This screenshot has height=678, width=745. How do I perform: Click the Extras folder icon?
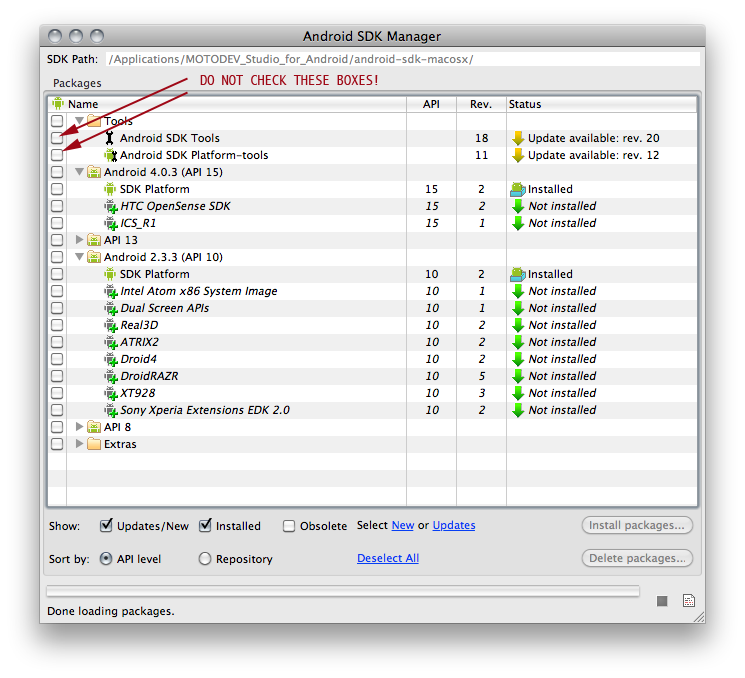[94, 444]
